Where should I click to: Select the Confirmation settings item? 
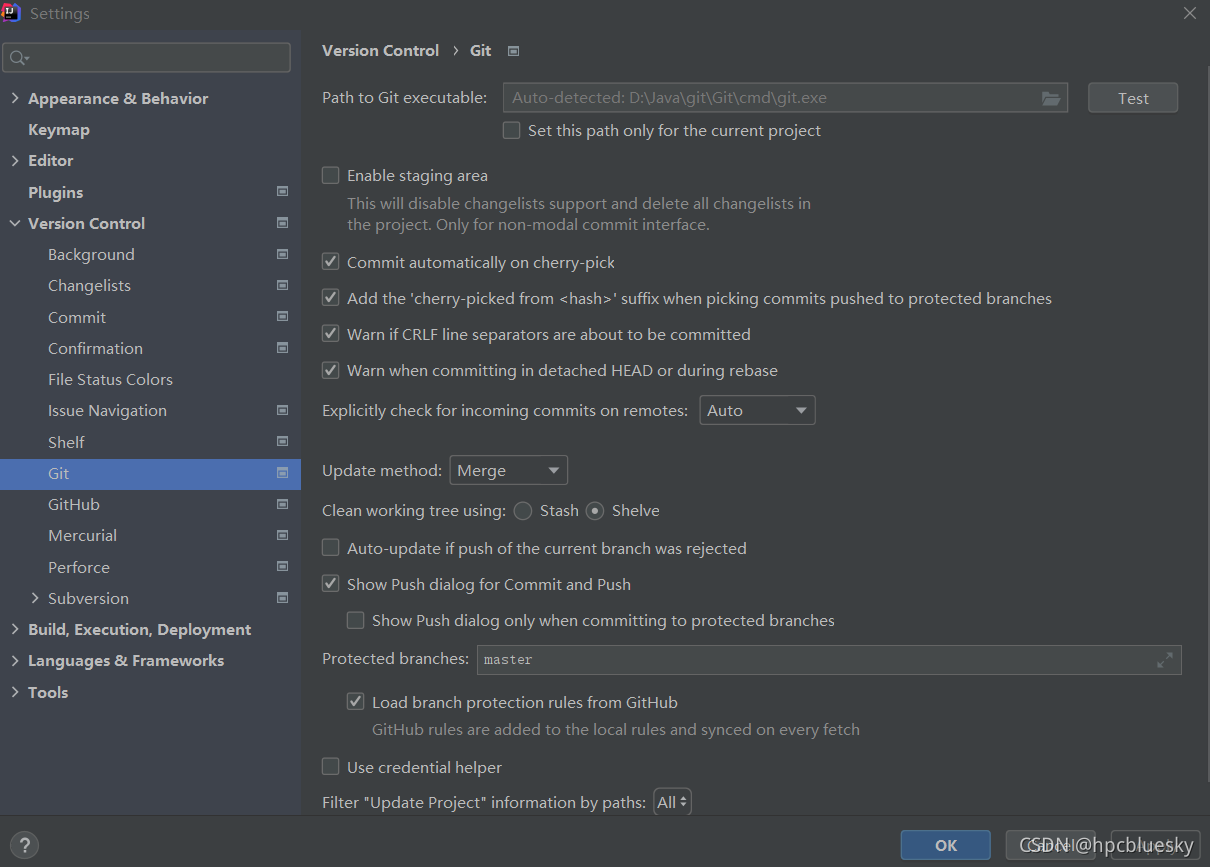95,348
